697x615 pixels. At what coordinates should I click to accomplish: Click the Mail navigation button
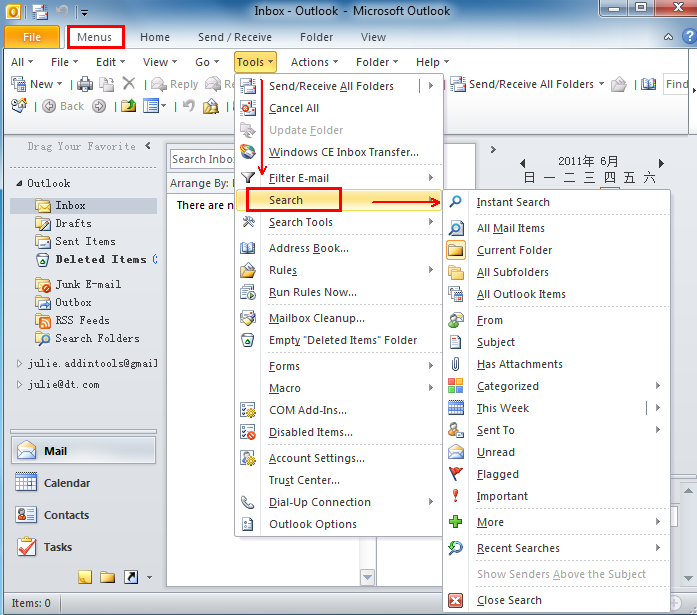tap(84, 451)
